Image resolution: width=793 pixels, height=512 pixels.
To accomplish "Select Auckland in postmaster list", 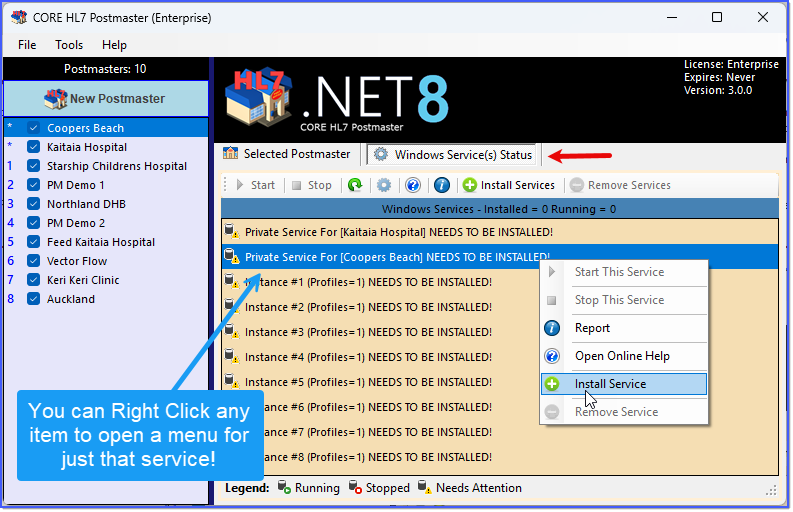I will pos(71,299).
